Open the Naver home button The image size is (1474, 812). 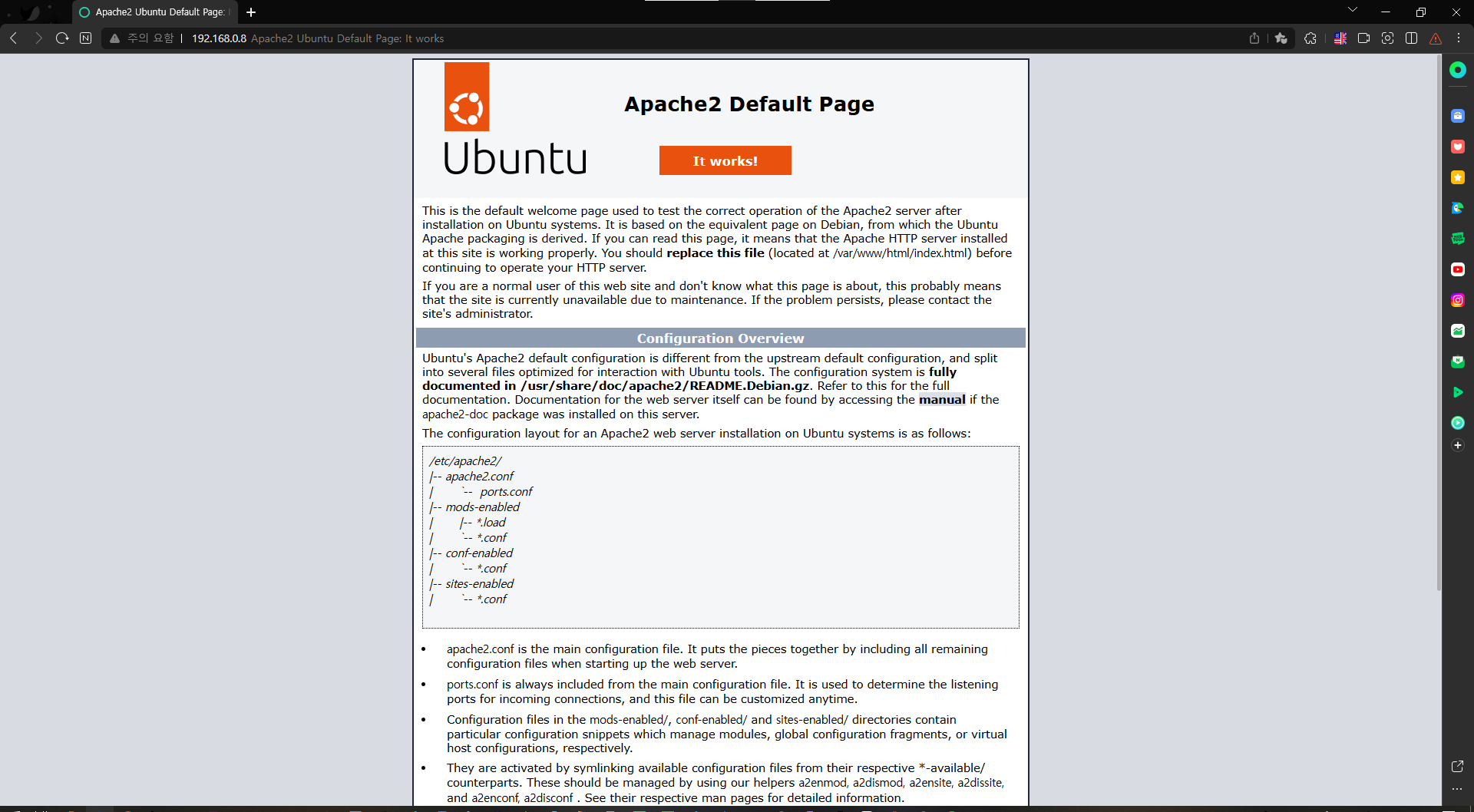pos(85,38)
